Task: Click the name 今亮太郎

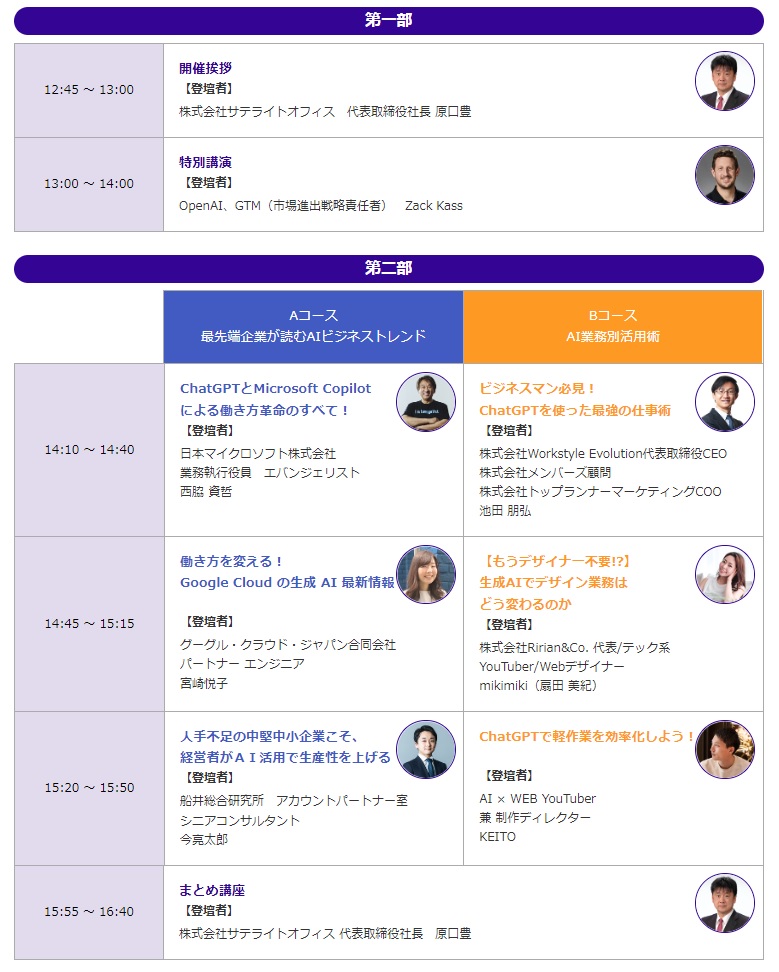Action: click(204, 839)
